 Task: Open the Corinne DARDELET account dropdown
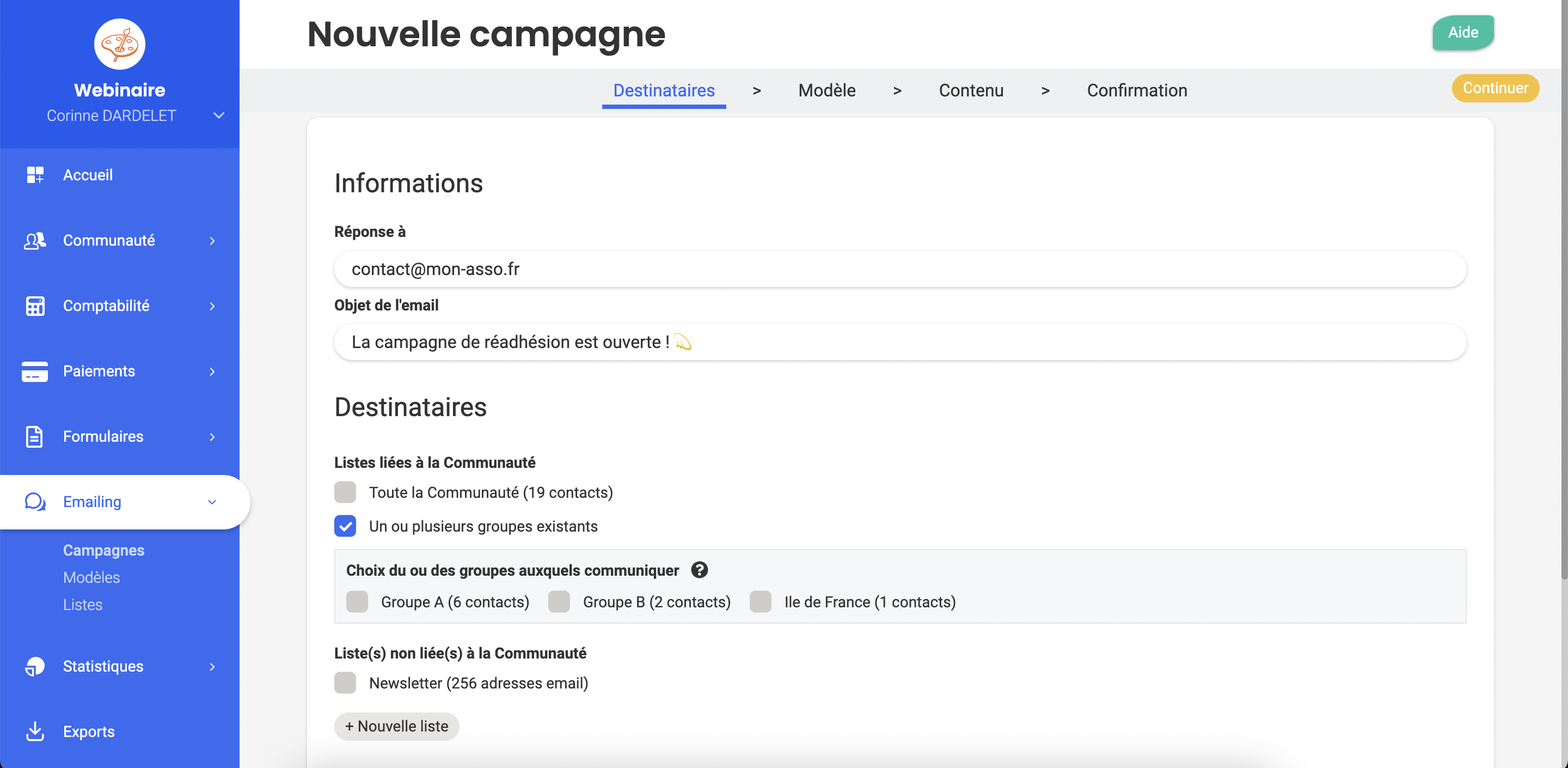point(218,115)
